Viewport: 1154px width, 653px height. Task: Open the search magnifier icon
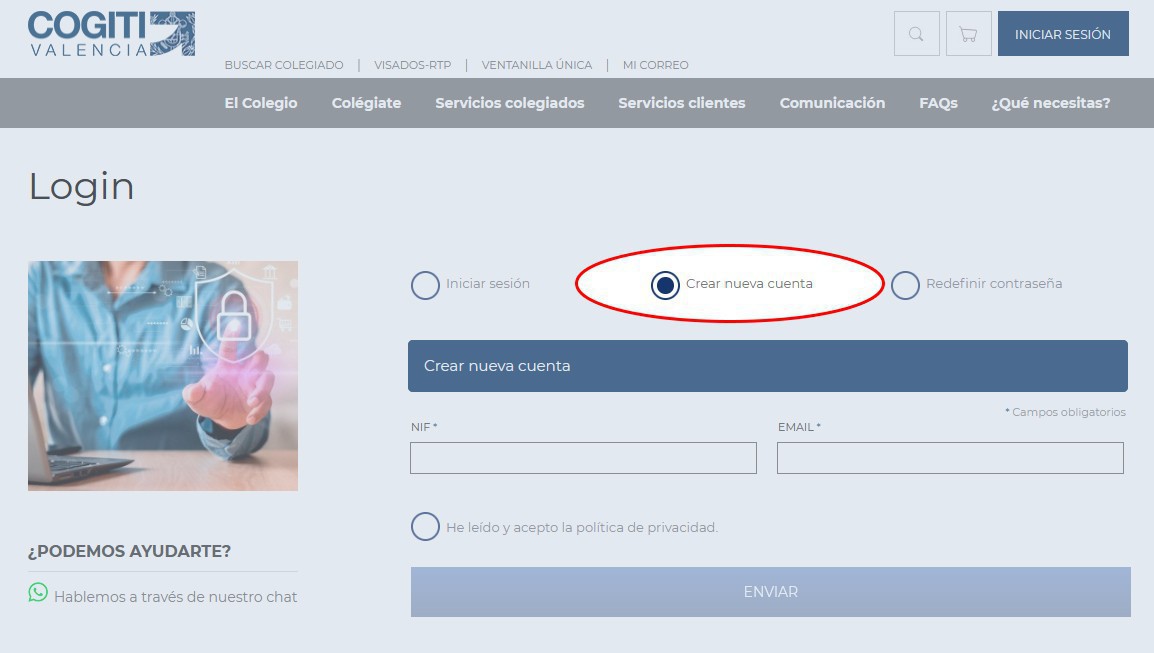pos(916,34)
